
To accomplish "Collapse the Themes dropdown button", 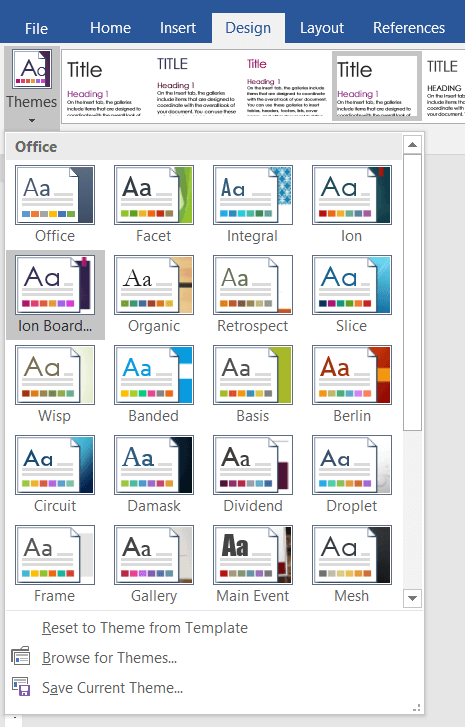I will [x=32, y=87].
